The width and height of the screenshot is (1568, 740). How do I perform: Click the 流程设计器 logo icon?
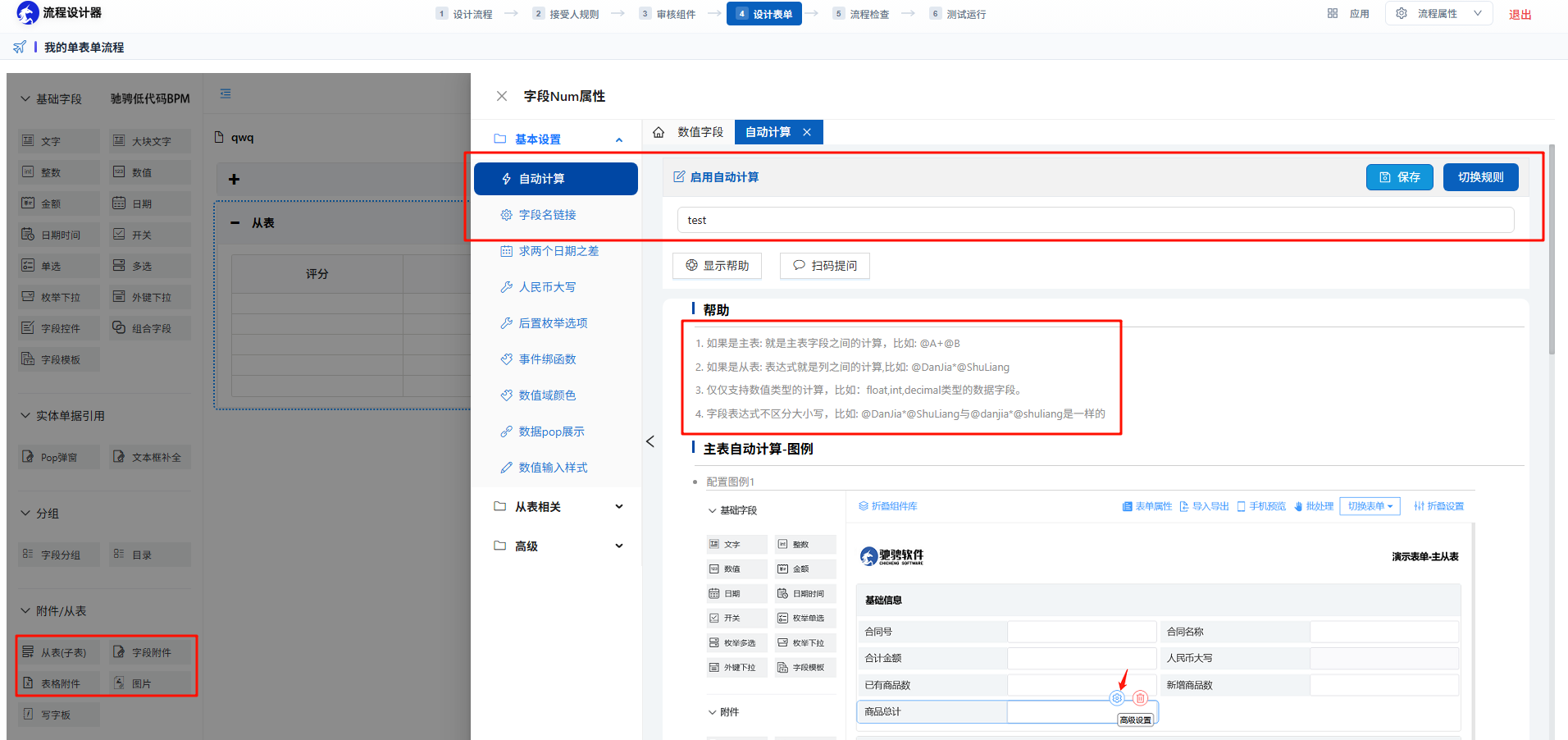click(x=28, y=12)
